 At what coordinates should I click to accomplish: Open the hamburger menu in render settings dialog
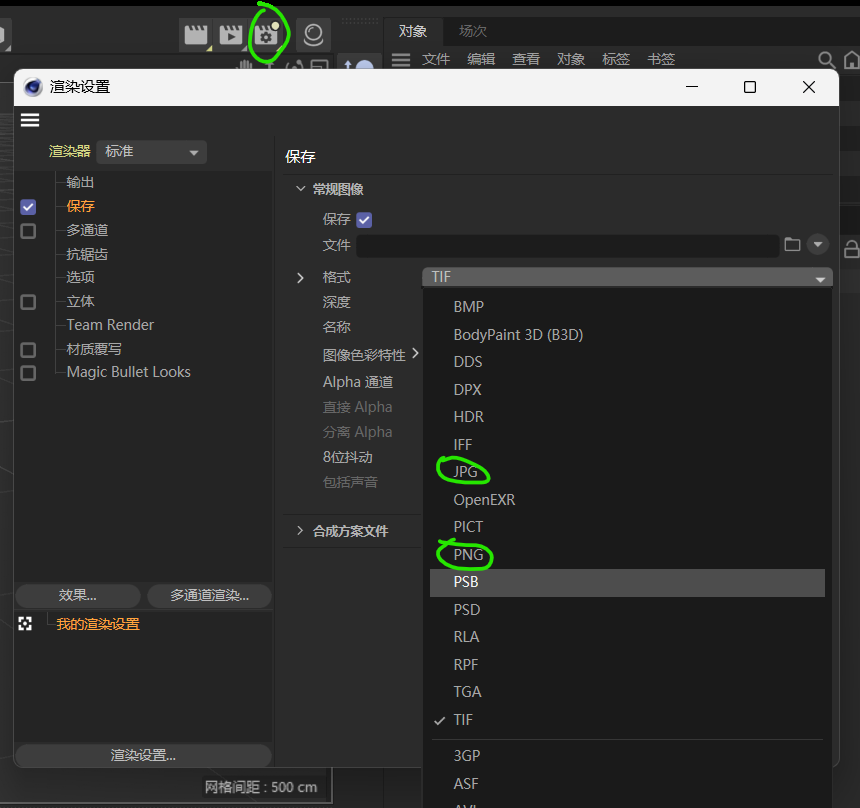30,120
